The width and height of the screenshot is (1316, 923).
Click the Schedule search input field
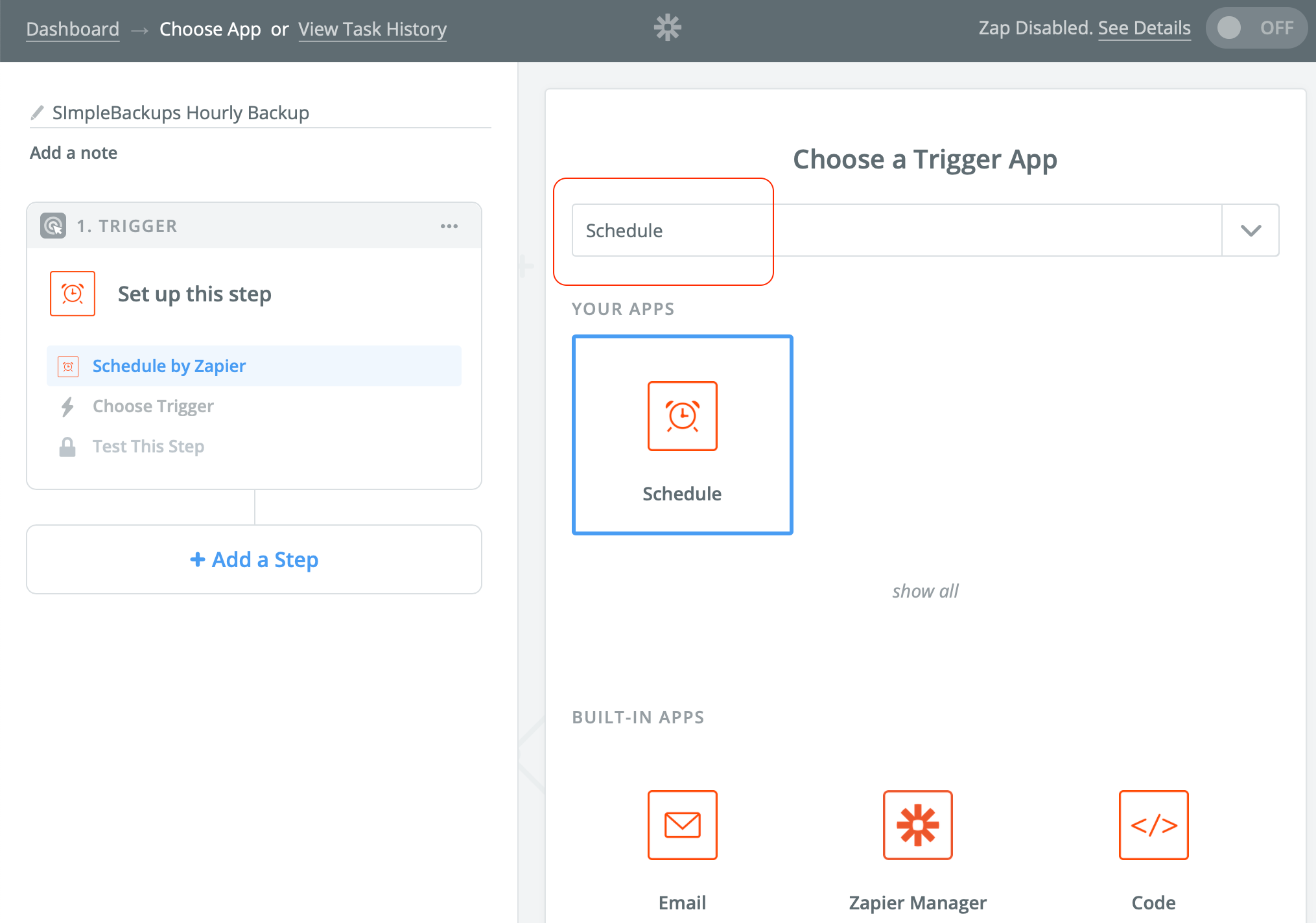(x=672, y=230)
